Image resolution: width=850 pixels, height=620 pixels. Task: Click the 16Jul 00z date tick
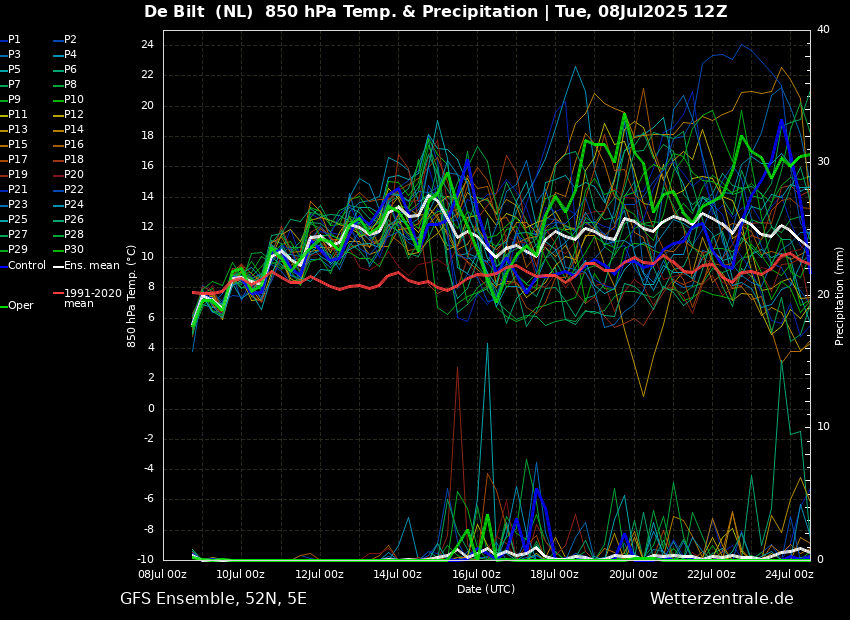tap(476, 574)
